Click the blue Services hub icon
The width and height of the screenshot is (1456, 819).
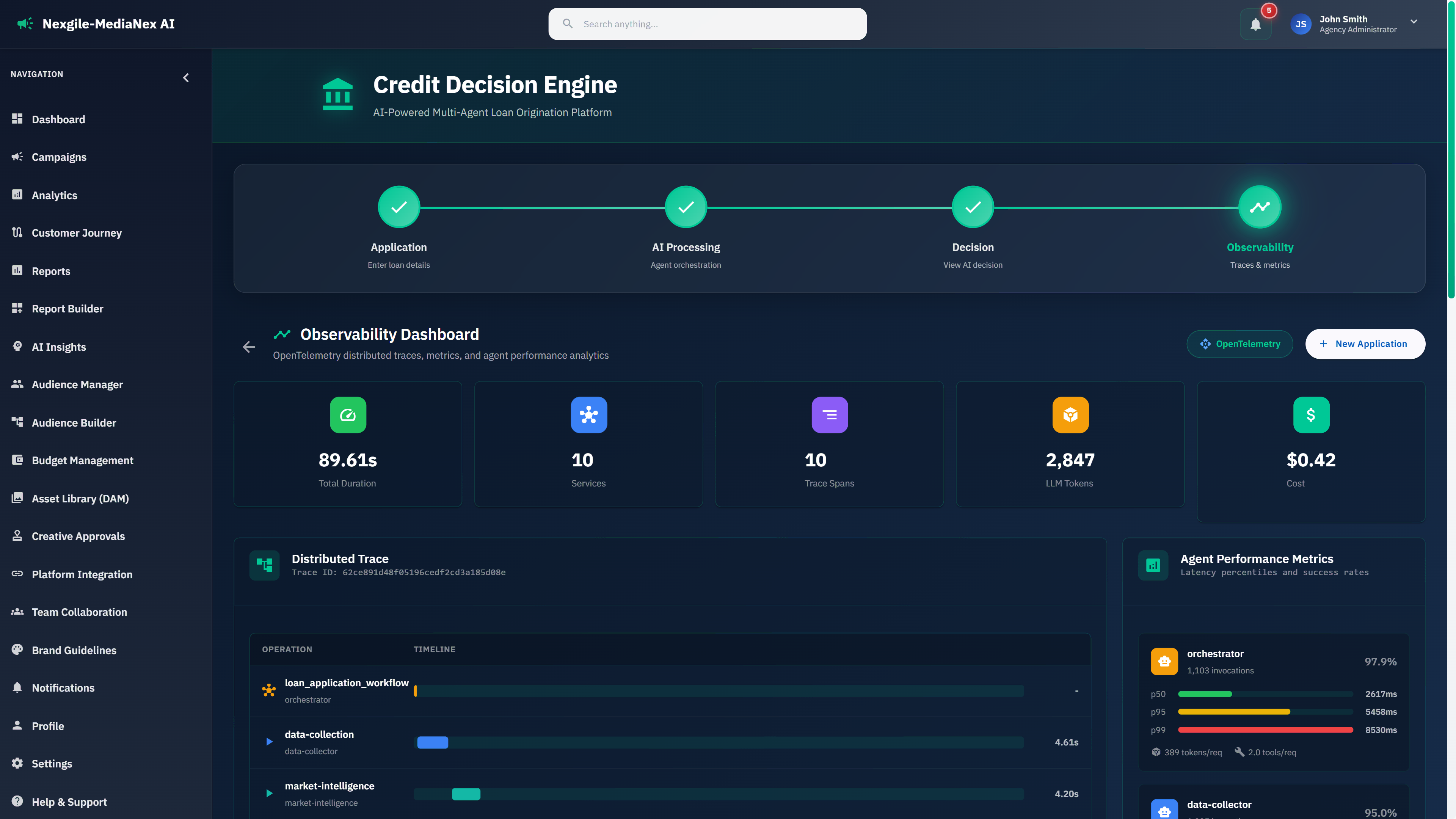(x=588, y=415)
